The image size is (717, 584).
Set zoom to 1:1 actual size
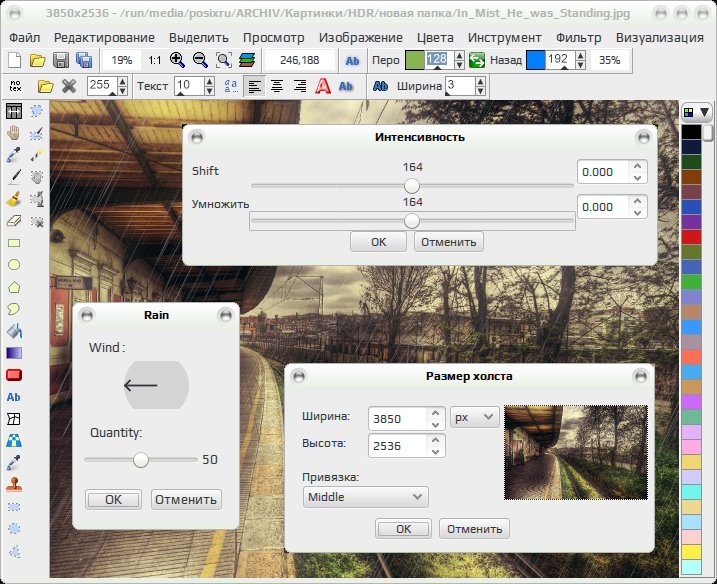155,60
